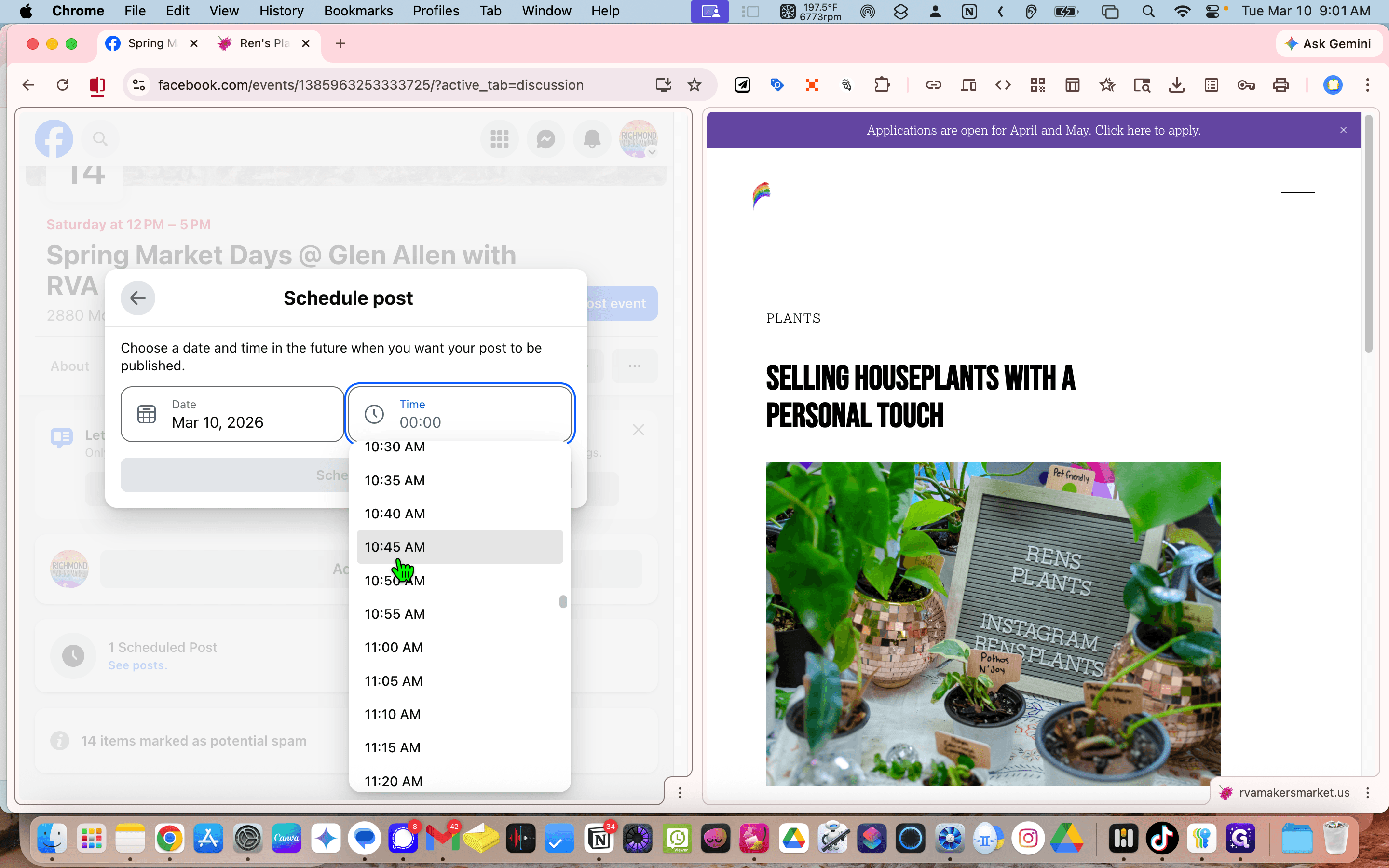Click the downloads toolbar icon
1389x868 pixels.
[1177, 85]
